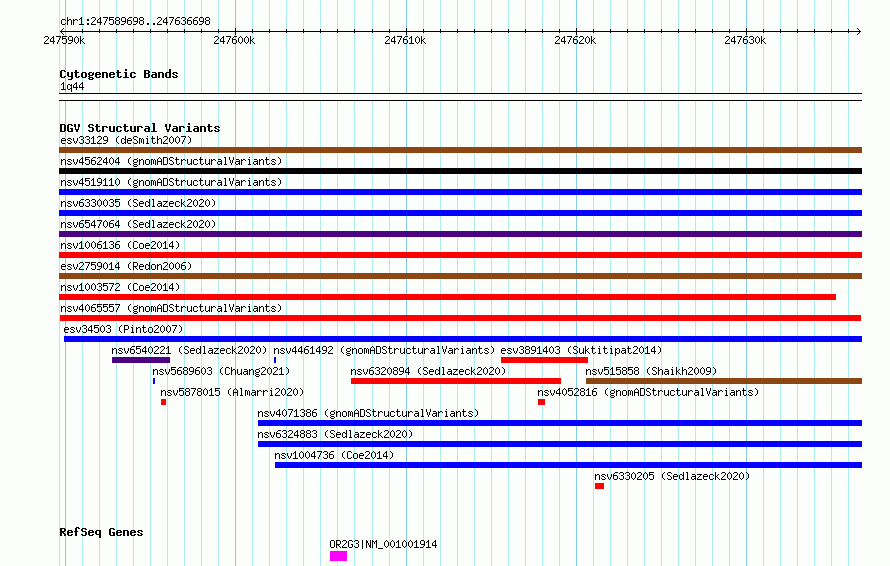Click the nsv1004736 (Coe2014) label
Viewport: 890px width, 566px height.
pos(334,455)
